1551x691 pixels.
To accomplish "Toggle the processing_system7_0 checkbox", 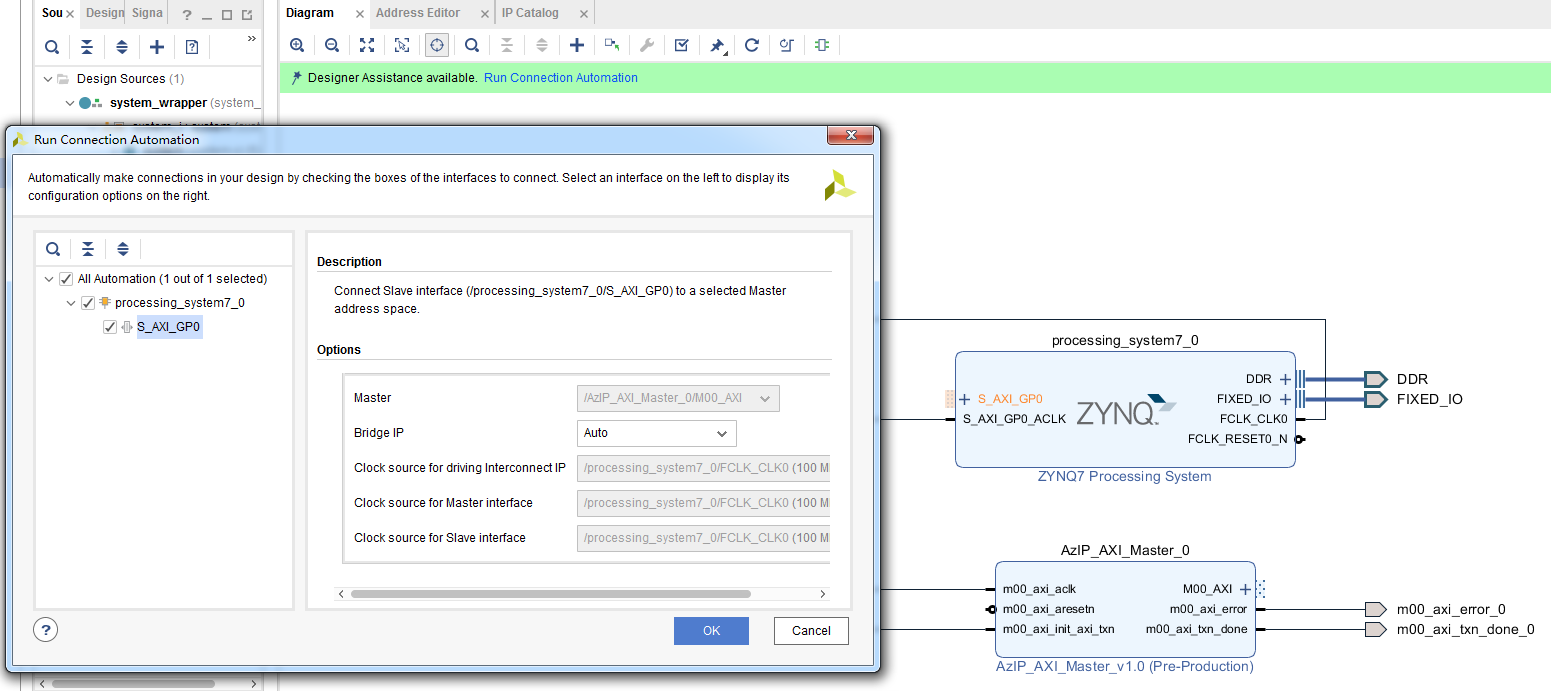I will coord(88,303).
